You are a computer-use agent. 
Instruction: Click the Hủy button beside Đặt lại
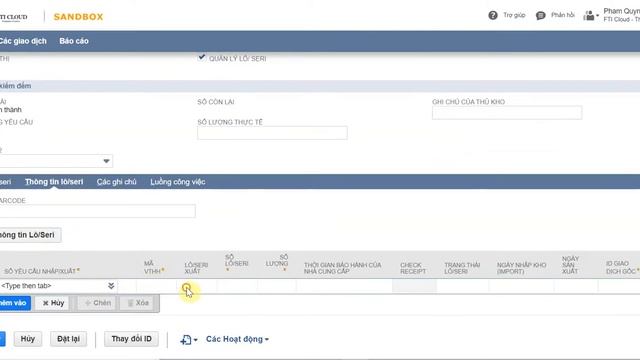coord(28,339)
